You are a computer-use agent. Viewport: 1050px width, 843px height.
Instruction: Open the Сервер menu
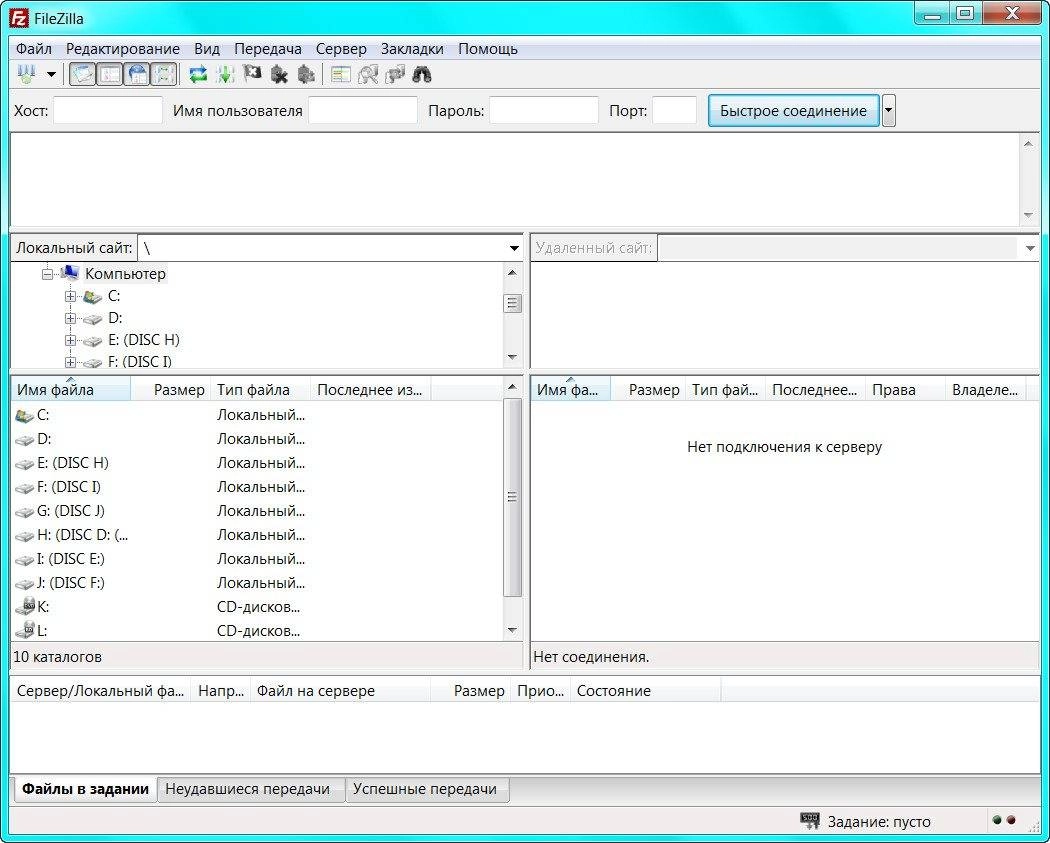341,49
